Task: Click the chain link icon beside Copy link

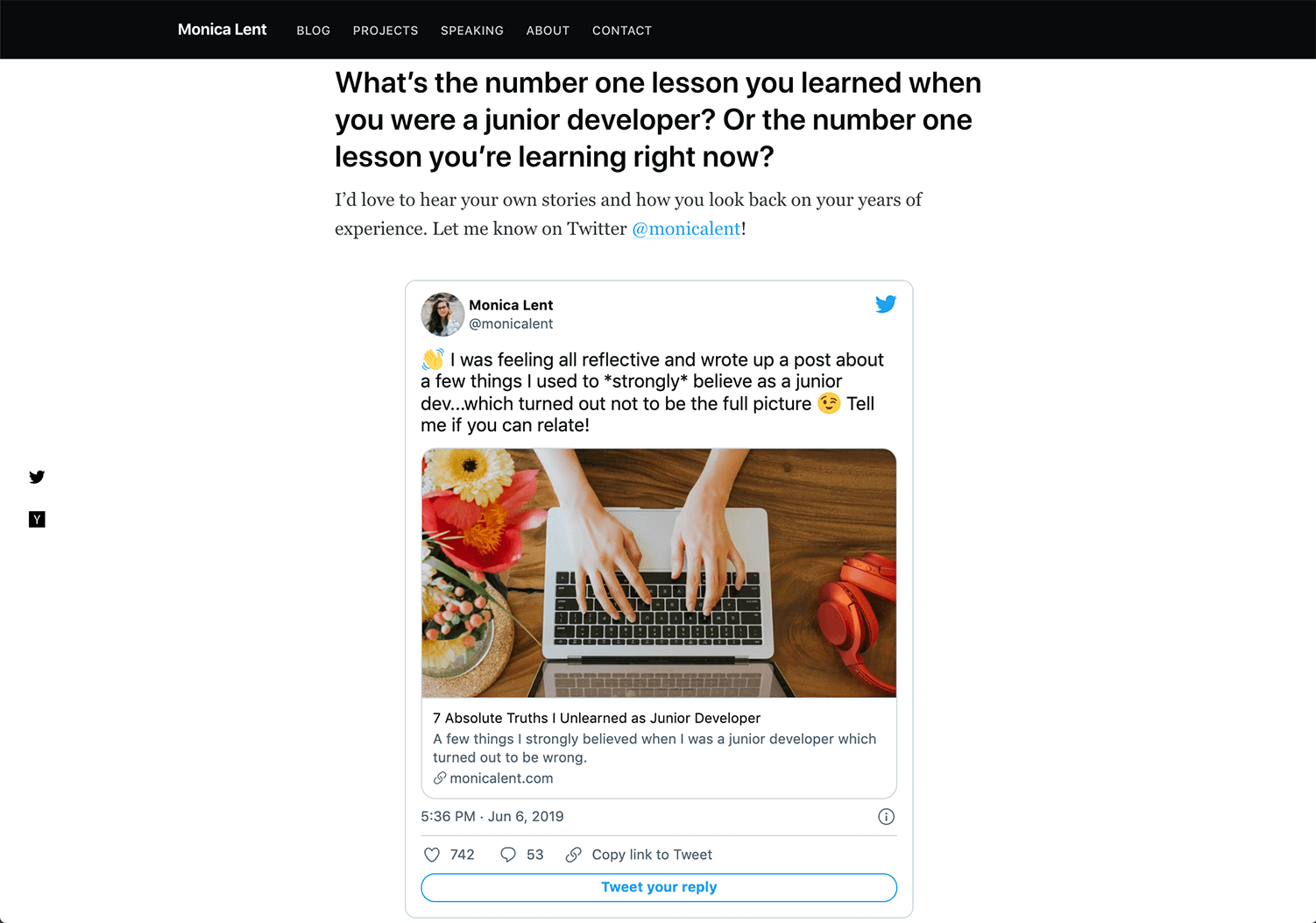Action: pyautogui.click(x=574, y=855)
